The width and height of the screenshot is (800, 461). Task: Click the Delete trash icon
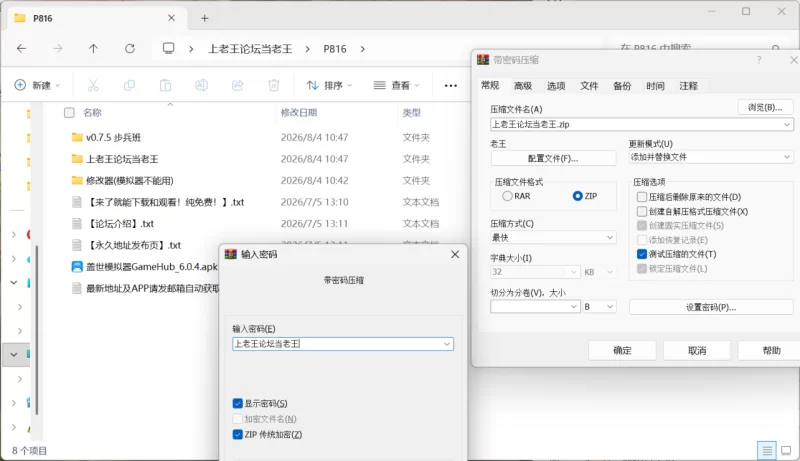click(274, 85)
